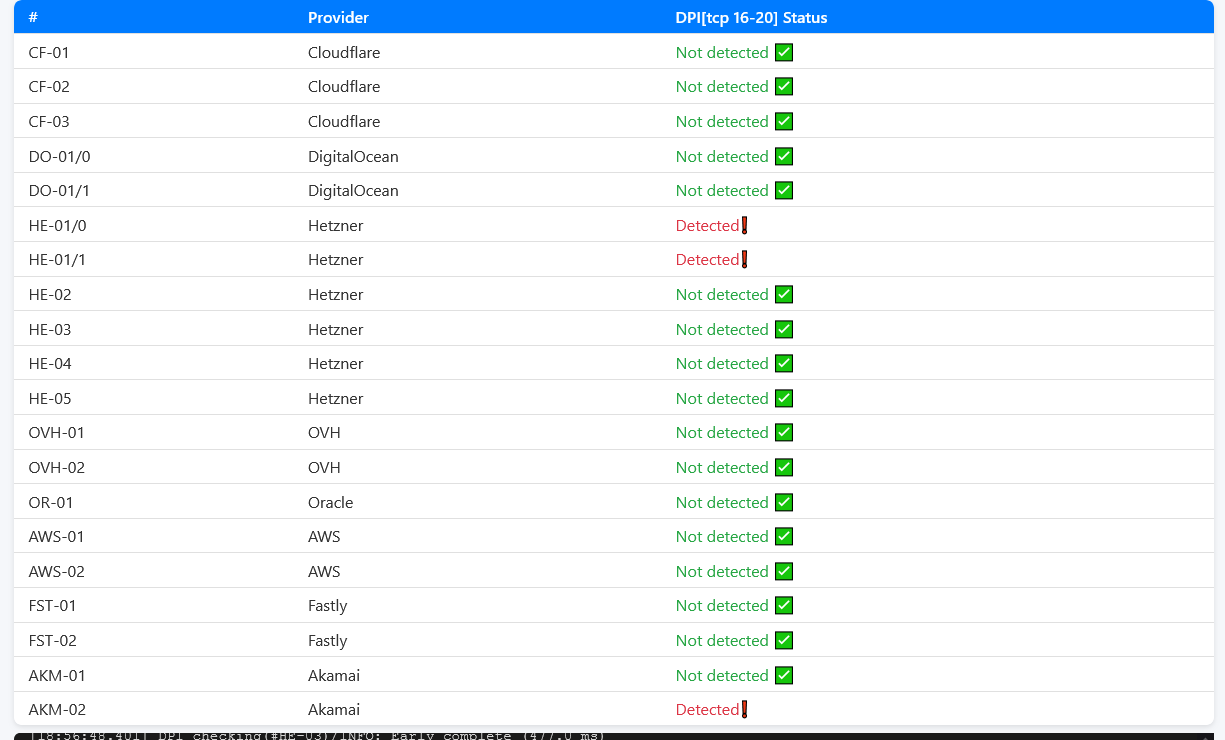Click 'Detected' status text for AKM-02
Screen dimensions: 1225x740
pyautogui.click(x=707, y=710)
